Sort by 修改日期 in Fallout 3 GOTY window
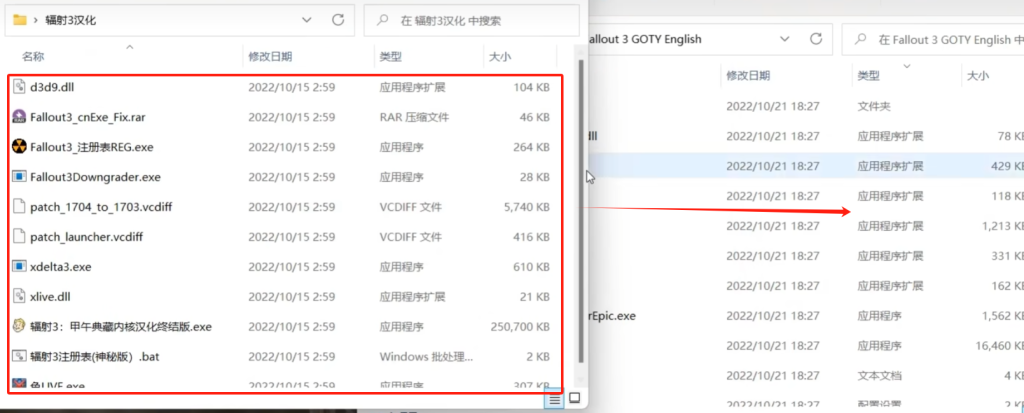Screen dimensions: 1024x413 point(748,76)
